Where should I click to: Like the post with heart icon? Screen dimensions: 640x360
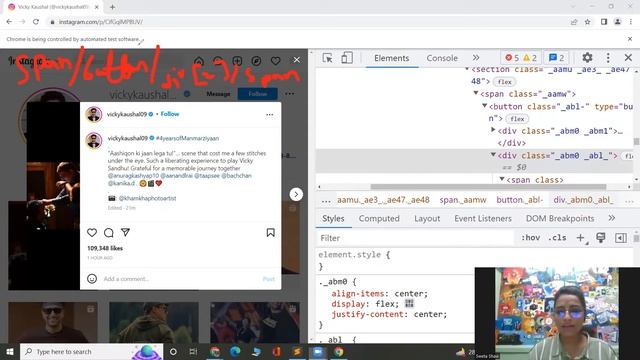pyautogui.click(x=92, y=232)
